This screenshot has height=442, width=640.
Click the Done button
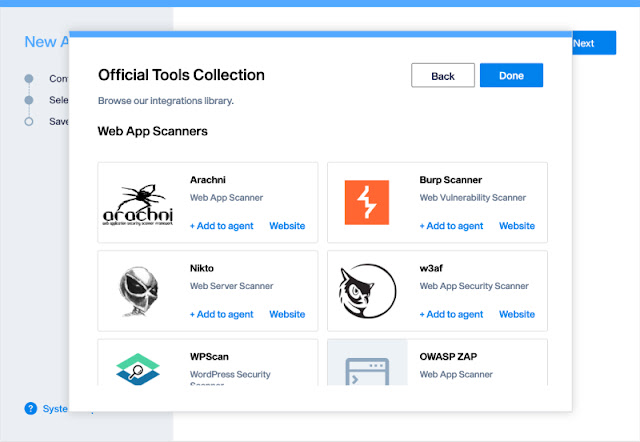pyautogui.click(x=511, y=75)
